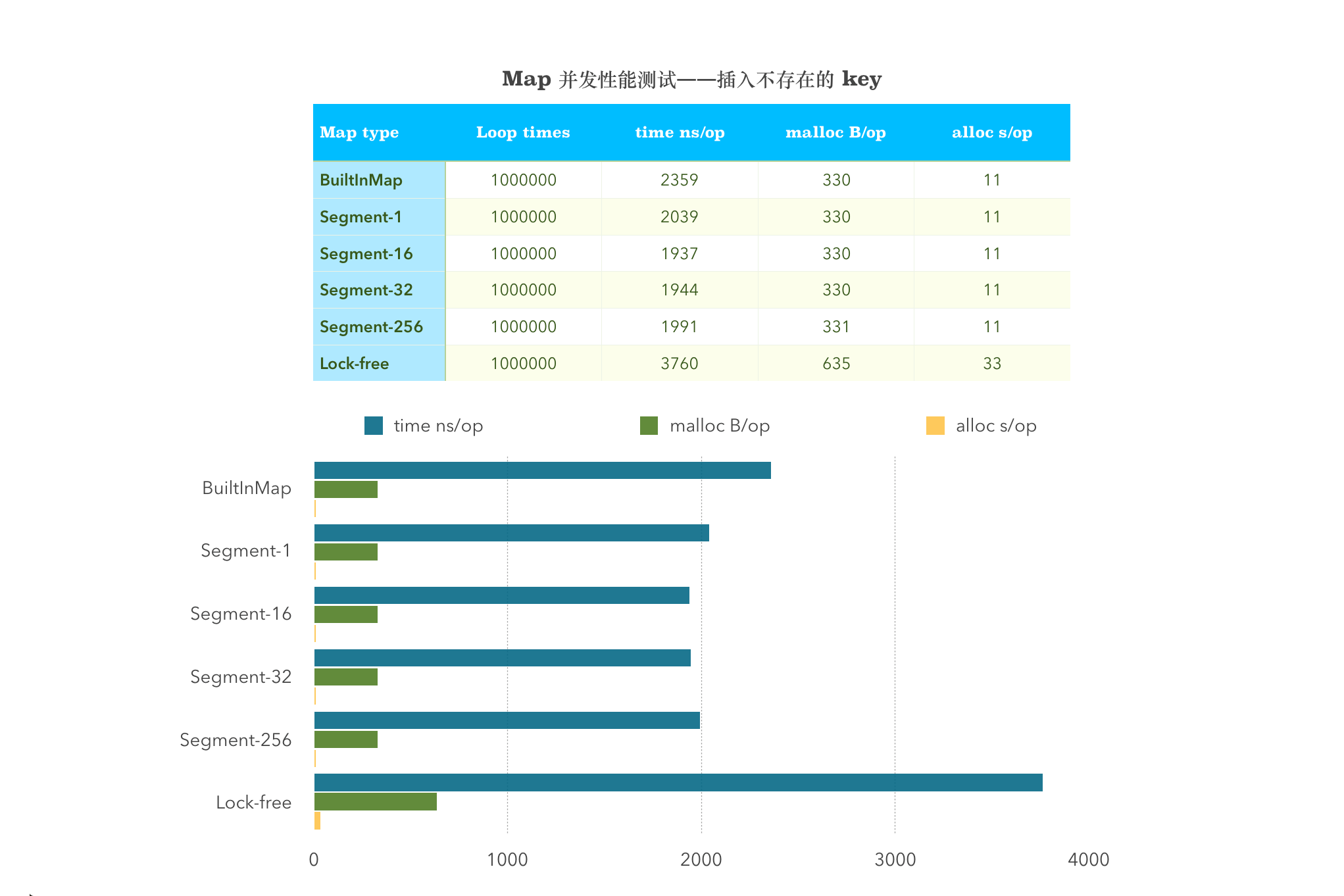The image size is (1344, 896).
Task: Click the chart title with key text
Action: (x=691, y=80)
